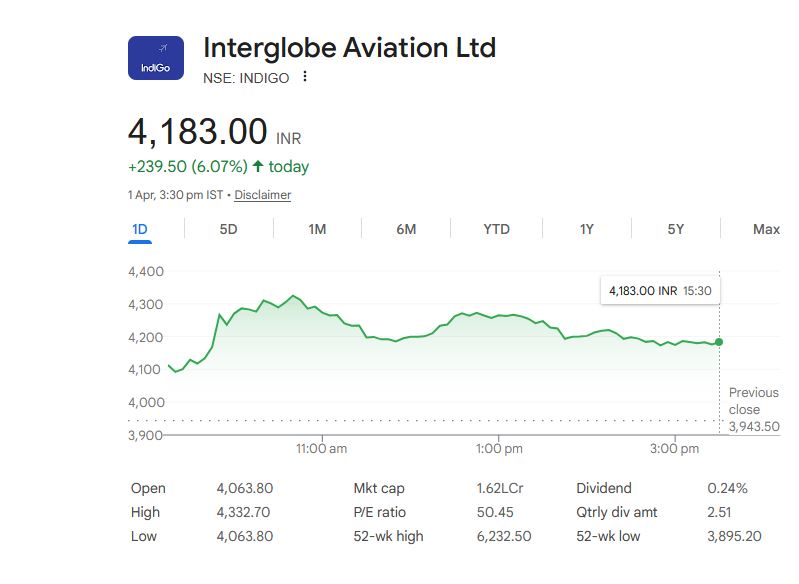Click the IndiGo company logo
The width and height of the screenshot is (799, 584).
[x=155, y=58]
